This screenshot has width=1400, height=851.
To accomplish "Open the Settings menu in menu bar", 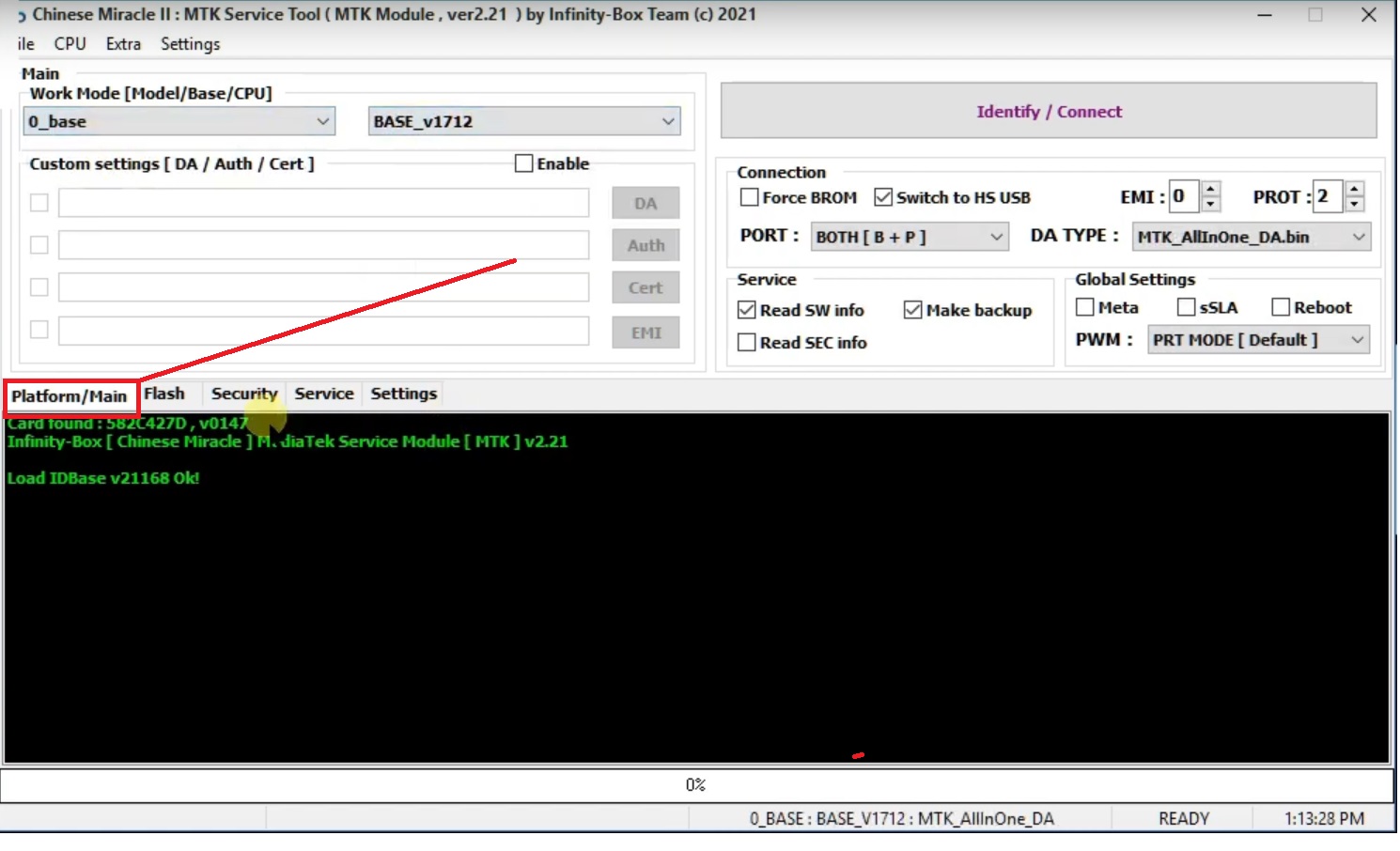I will (190, 44).
